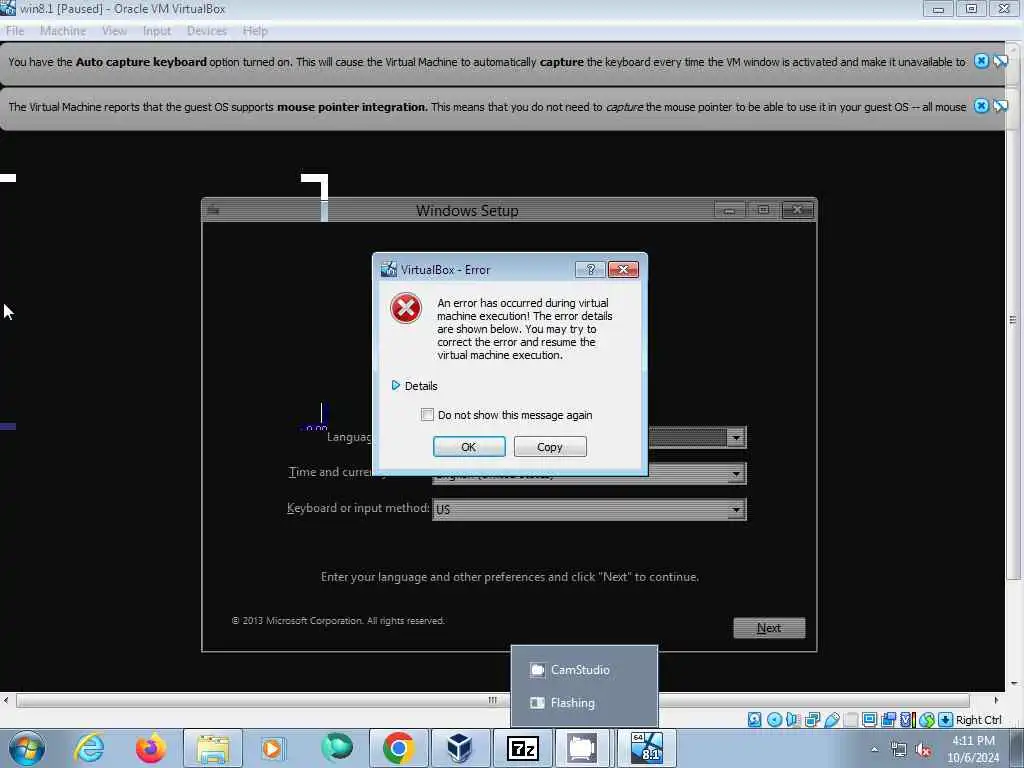Viewport: 1024px width, 768px height.
Task: Close the VirtualBox Error dialog
Action: pos(623,270)
